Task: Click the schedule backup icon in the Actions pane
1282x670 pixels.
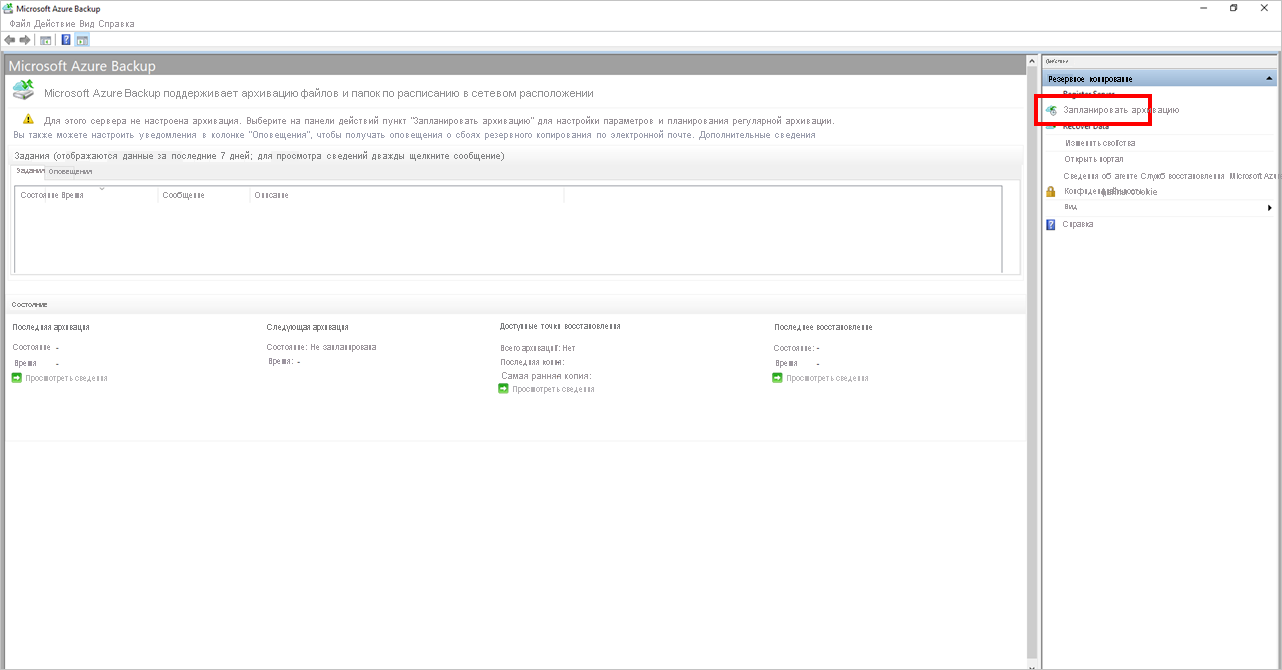Action: [x=1051, y=110]
